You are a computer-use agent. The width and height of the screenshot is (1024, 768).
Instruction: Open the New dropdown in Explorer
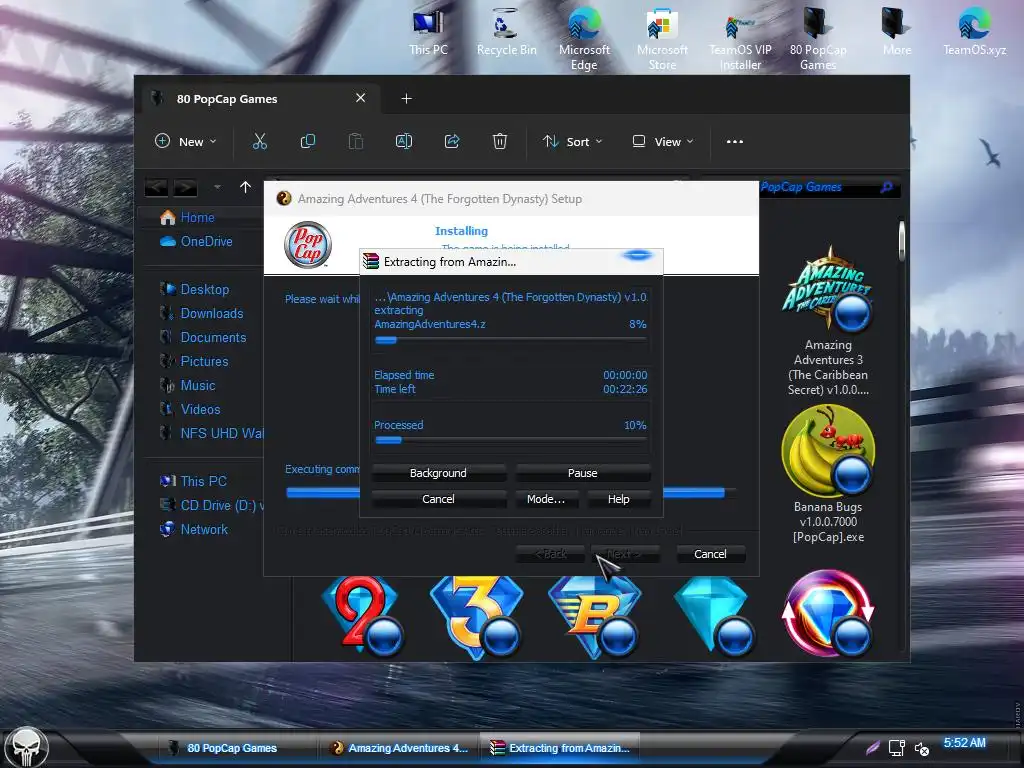185,141
